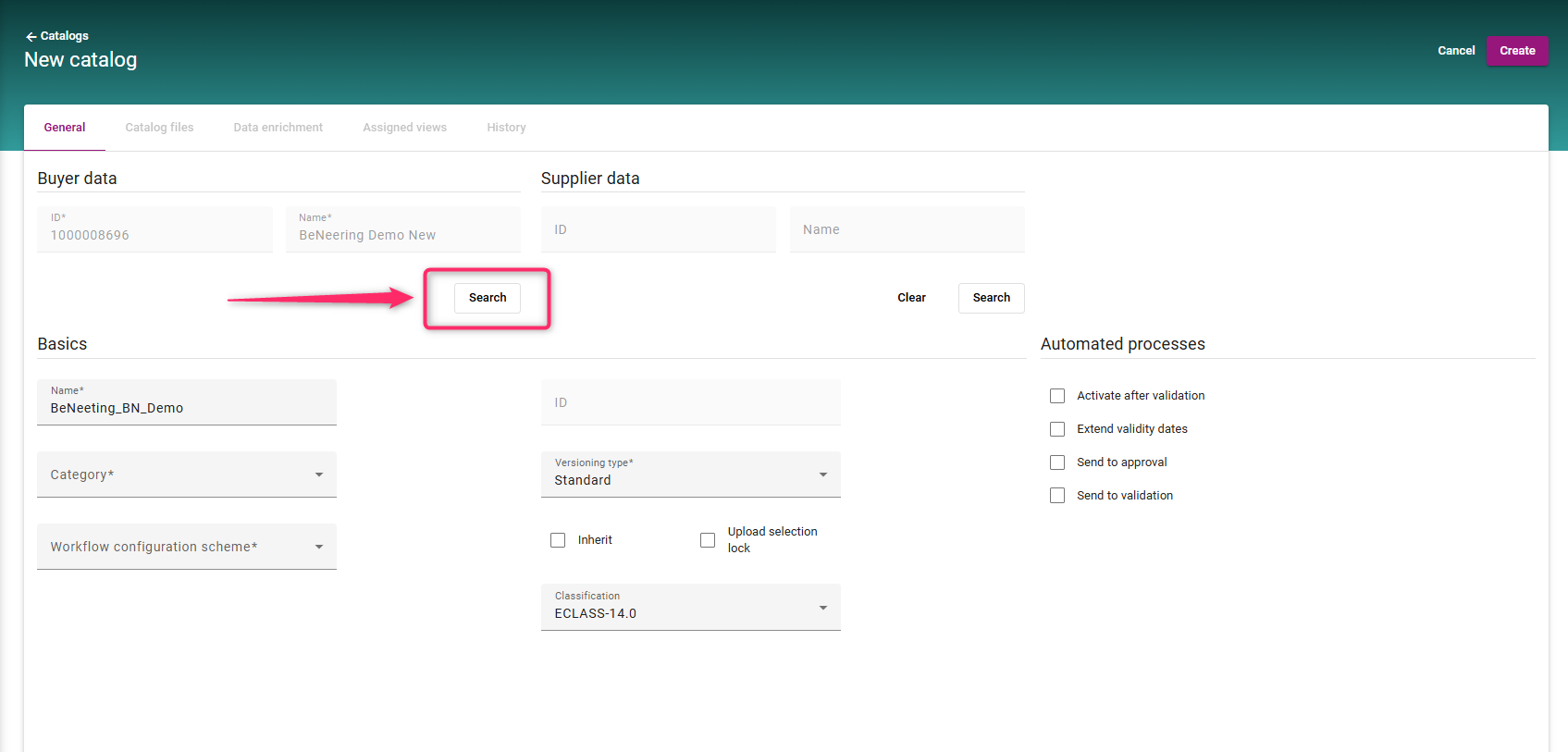Tick the Send to approval checkbox

coord(1057,462)
